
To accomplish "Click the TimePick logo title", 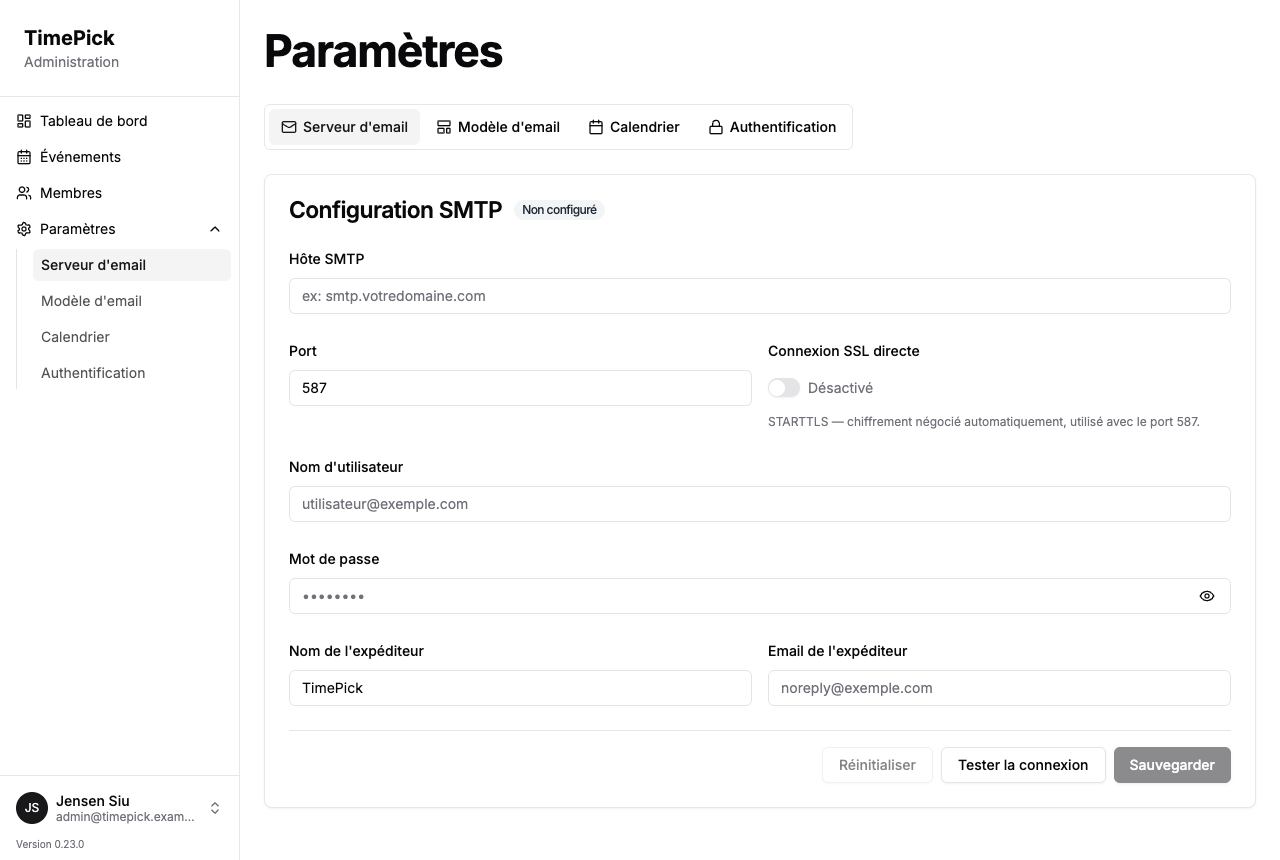I will point(69,38).
